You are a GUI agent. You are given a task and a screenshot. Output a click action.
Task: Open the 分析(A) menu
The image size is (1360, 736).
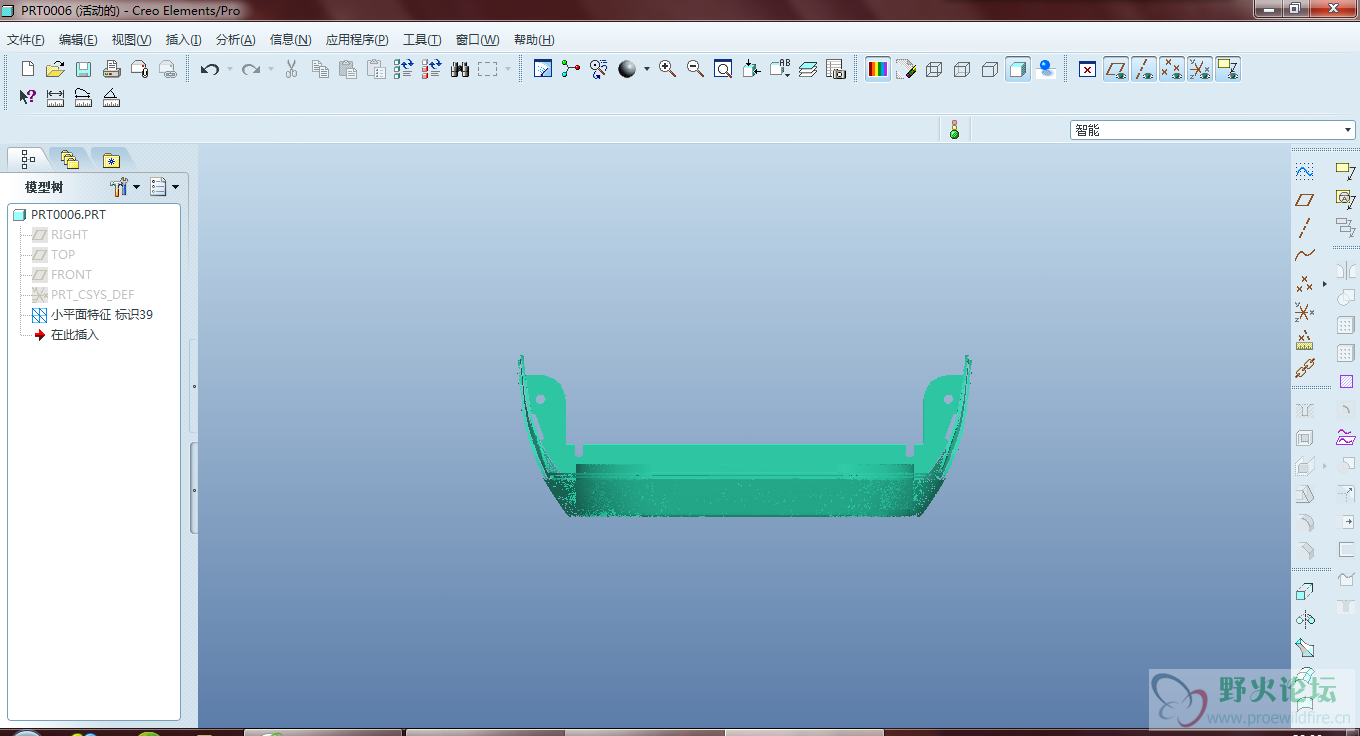235,40
